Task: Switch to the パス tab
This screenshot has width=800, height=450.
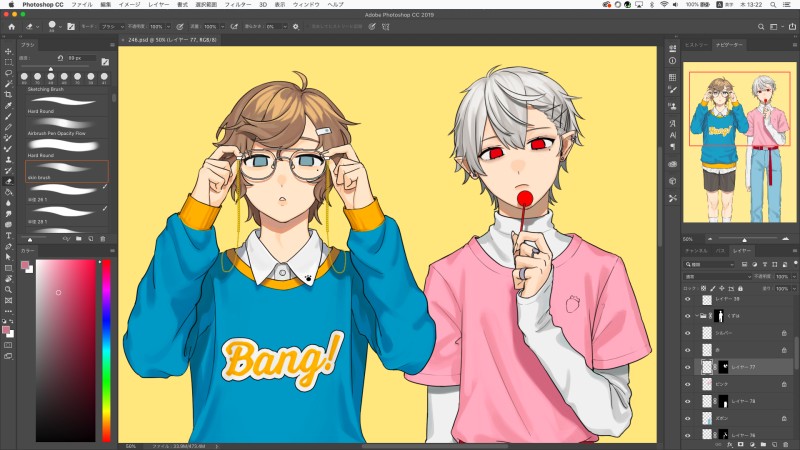Action: pyautogui.click(x=720, y=251)
